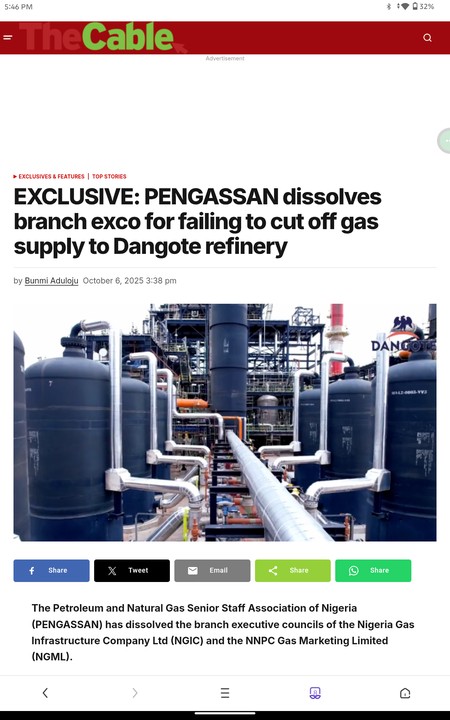The height and width of the screenshot is (720, 450).
Task: Expand the floating green side handle
Action: point(444,141)
